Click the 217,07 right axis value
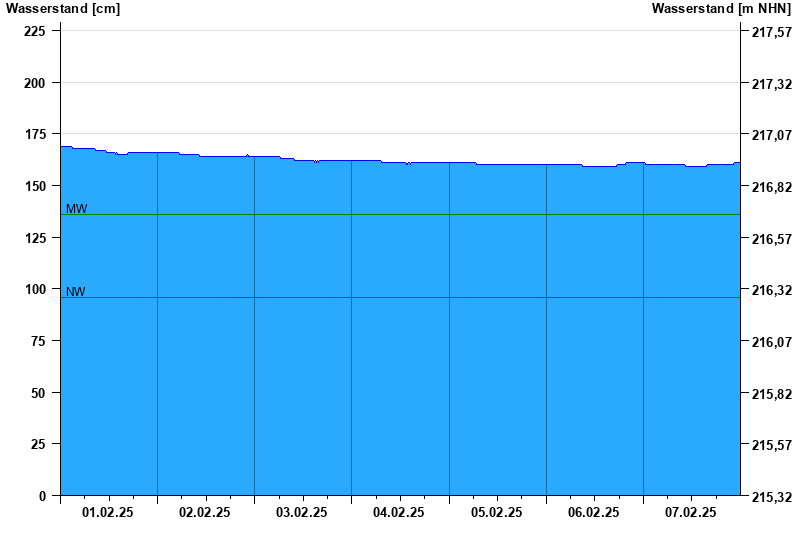 [x=772, y=135]
